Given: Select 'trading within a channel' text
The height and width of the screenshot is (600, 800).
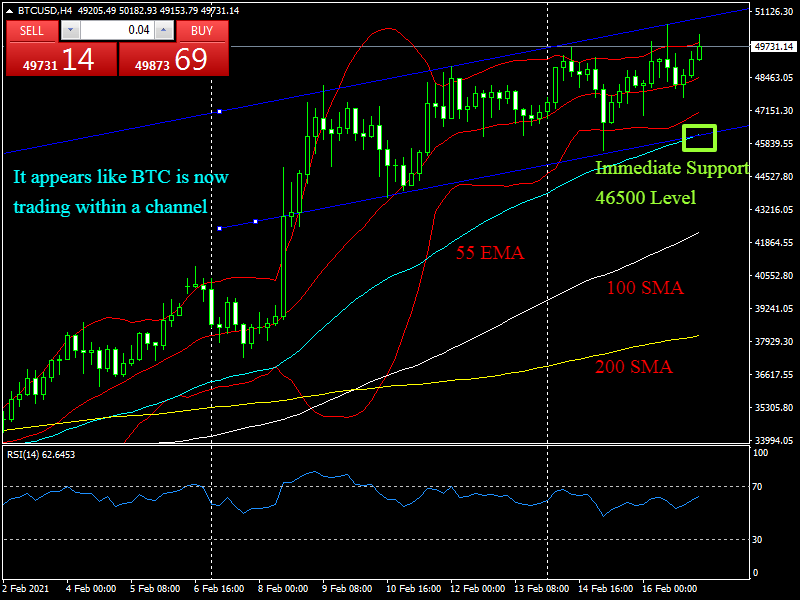Looking at the screenshot, I should pyautogui.click(x=110, y=207).
